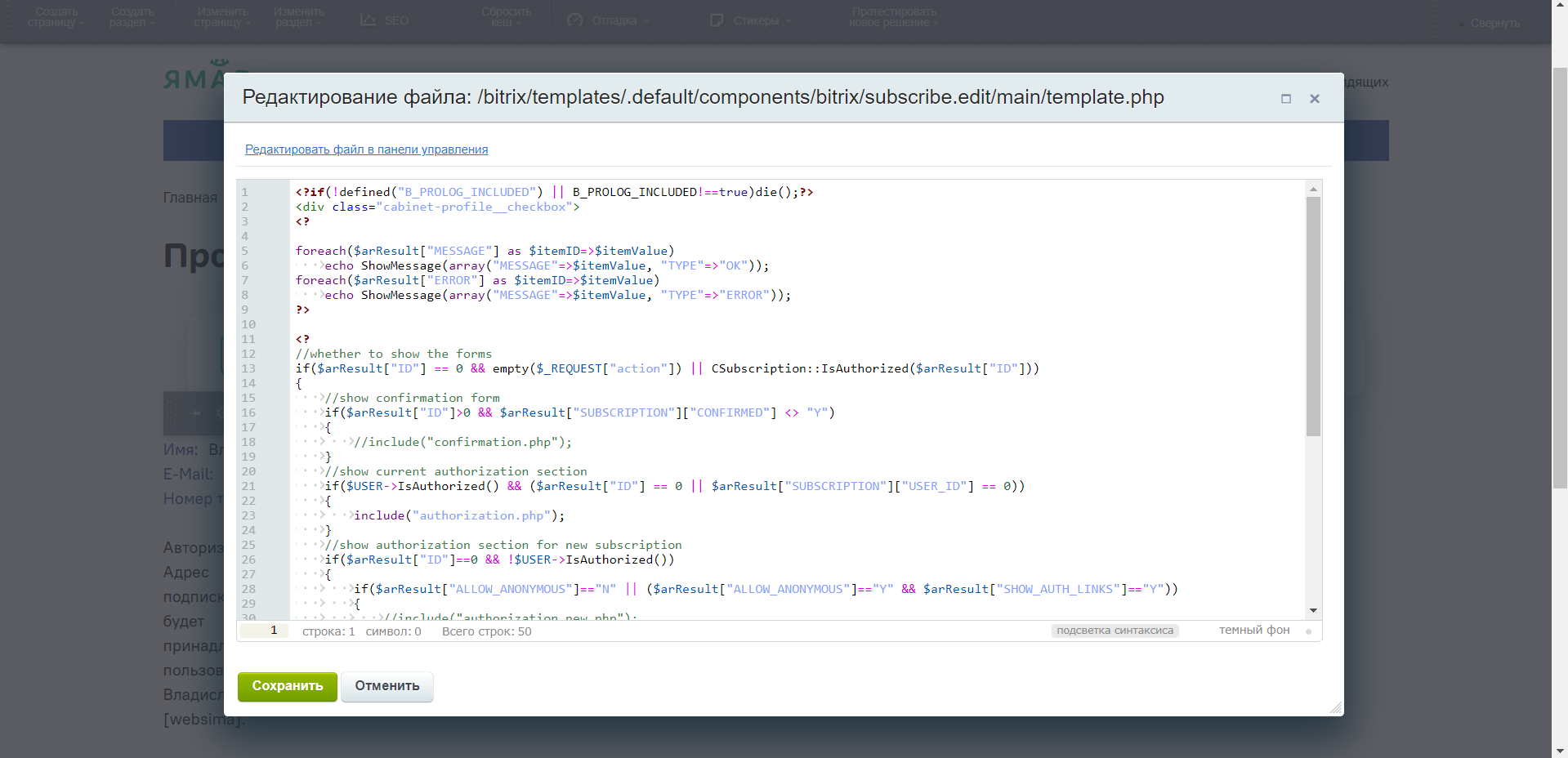Toggle подсветка синтаксиса syntax highlighting

click(1115, 631)
